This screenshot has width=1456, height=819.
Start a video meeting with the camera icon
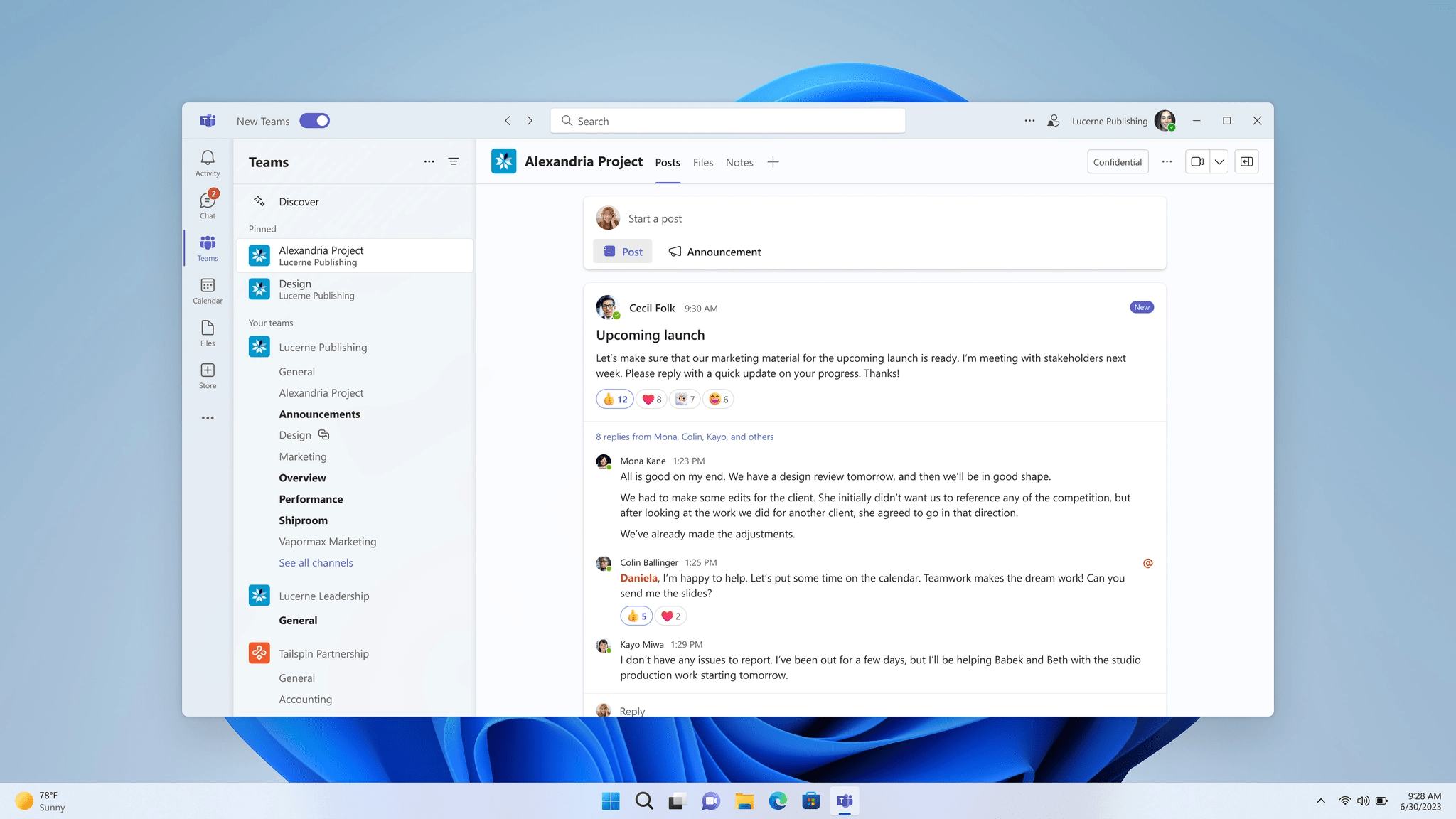[1197, 161]
